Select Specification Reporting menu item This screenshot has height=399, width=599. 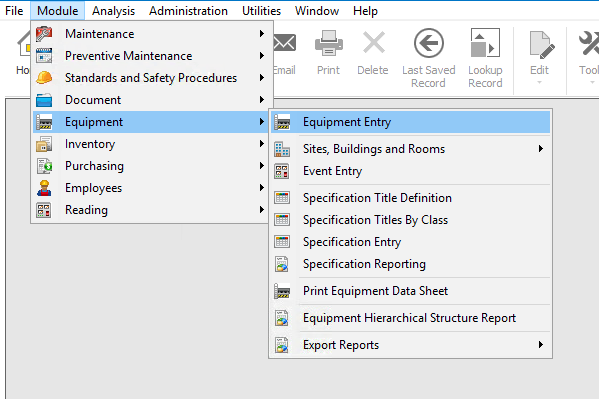[x=410, y=264]
